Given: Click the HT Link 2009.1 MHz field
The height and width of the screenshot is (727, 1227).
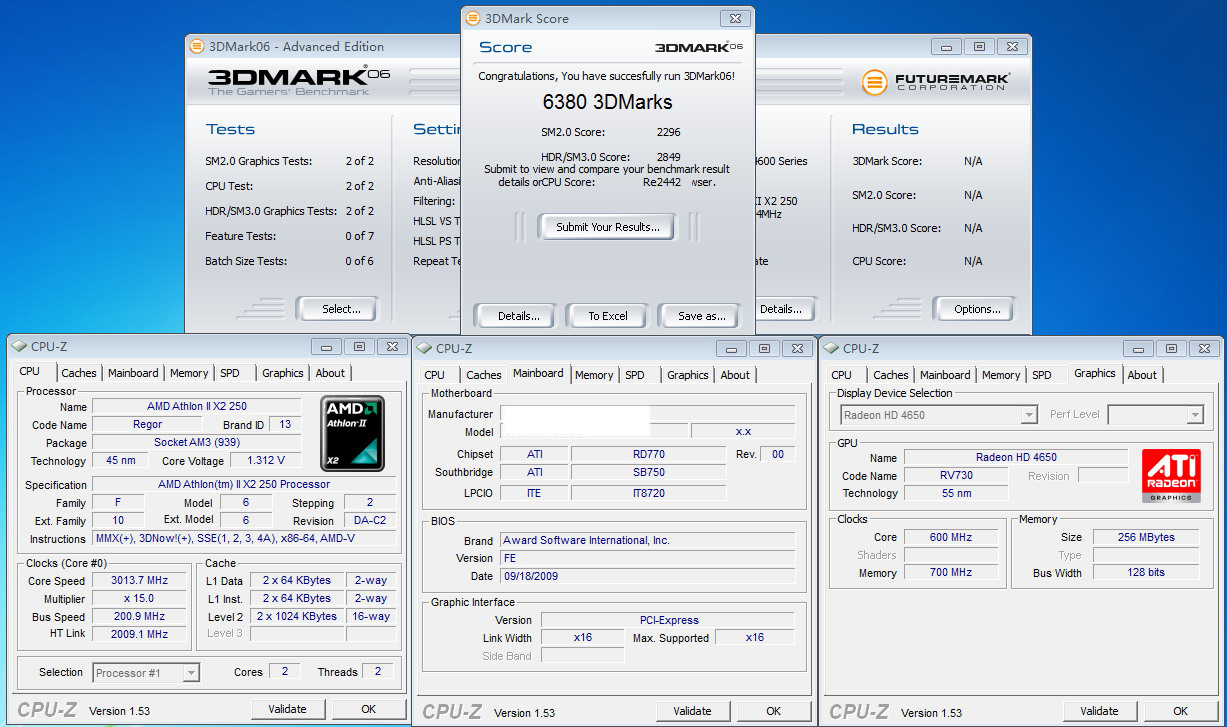Looking at the screenshot, I should (x=139, y=634).
